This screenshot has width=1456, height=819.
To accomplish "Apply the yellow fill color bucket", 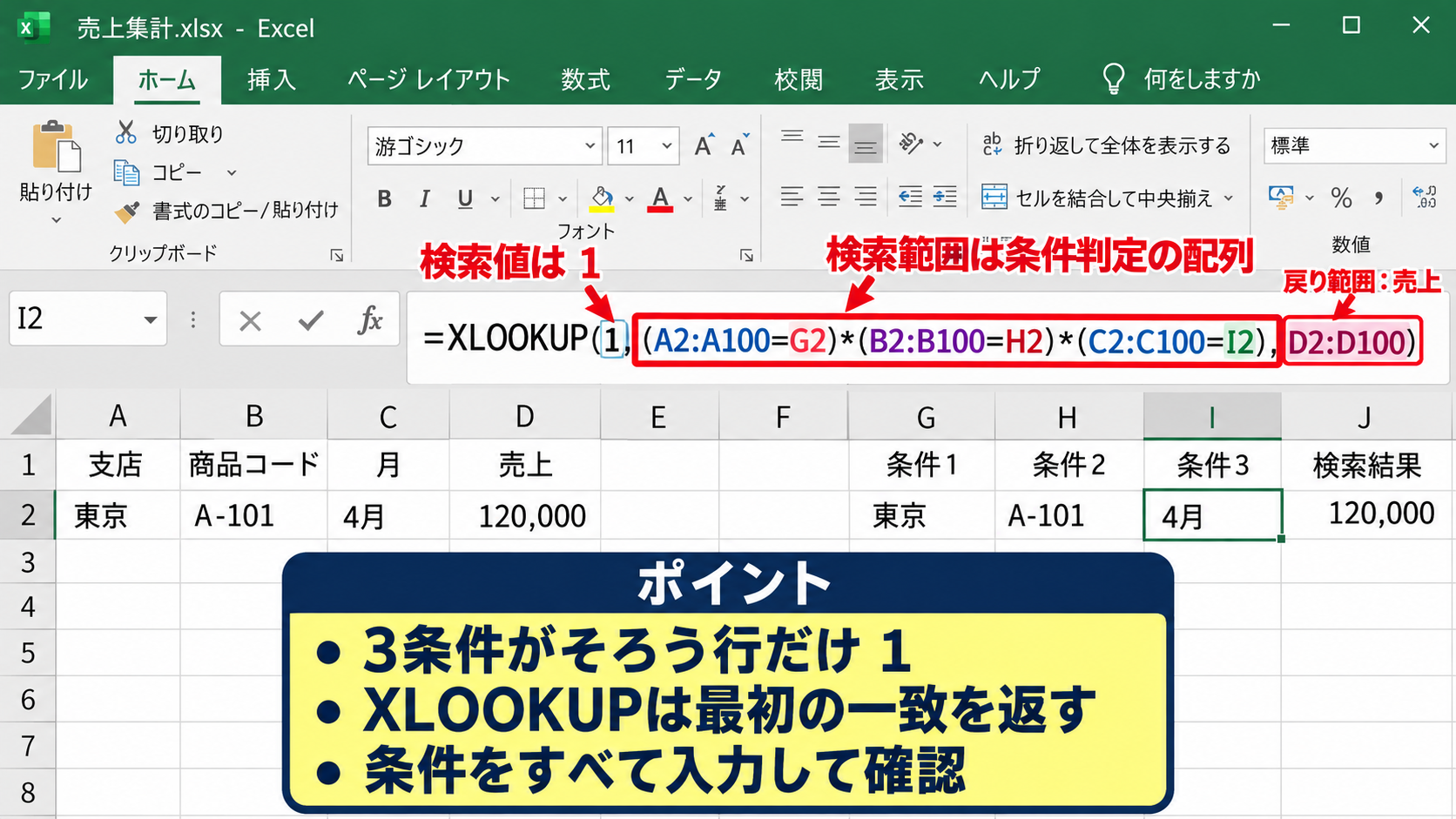I will tap(602, 199).
